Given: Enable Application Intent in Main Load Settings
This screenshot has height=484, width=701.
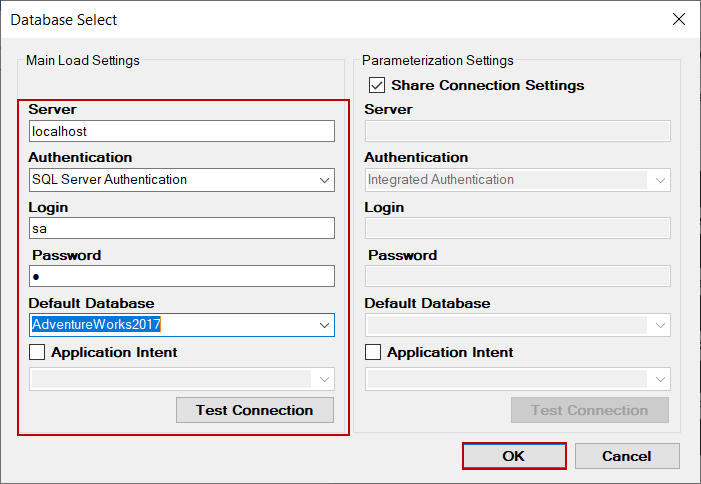Looking at the screenshot, I should pos(38,352).
